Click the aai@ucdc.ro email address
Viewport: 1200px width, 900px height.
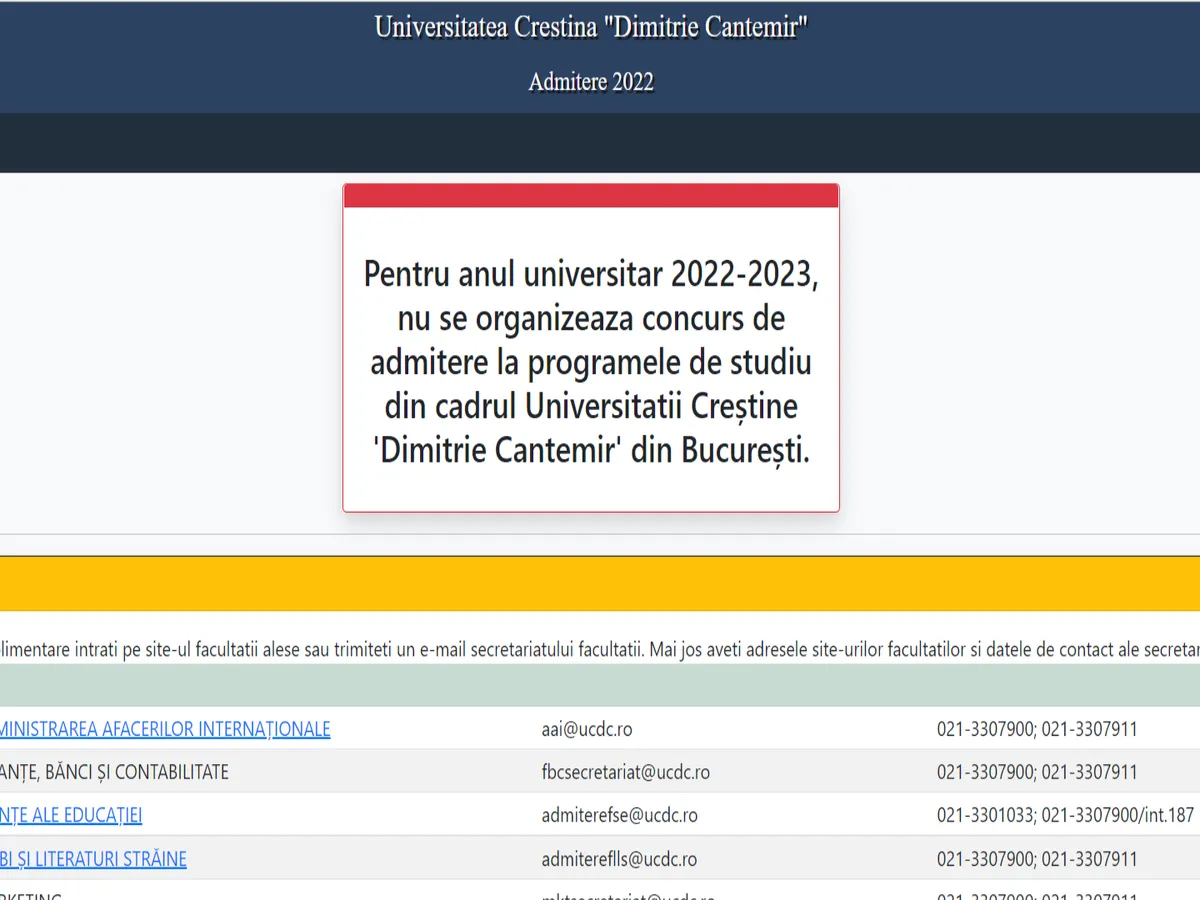point(586,729)
